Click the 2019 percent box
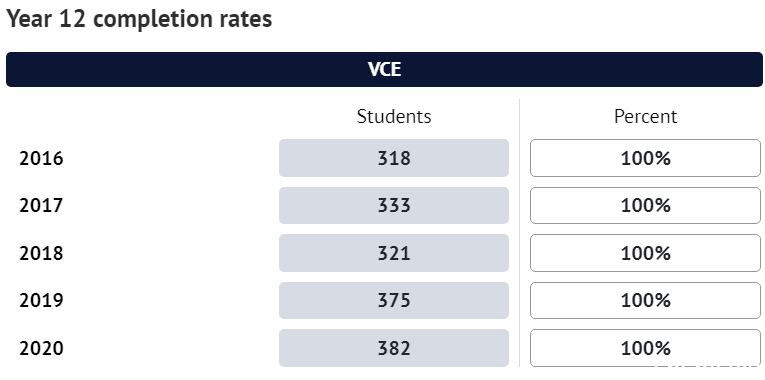Image resolution: width=765 pixels, height=380 pixels. [645, 300]
